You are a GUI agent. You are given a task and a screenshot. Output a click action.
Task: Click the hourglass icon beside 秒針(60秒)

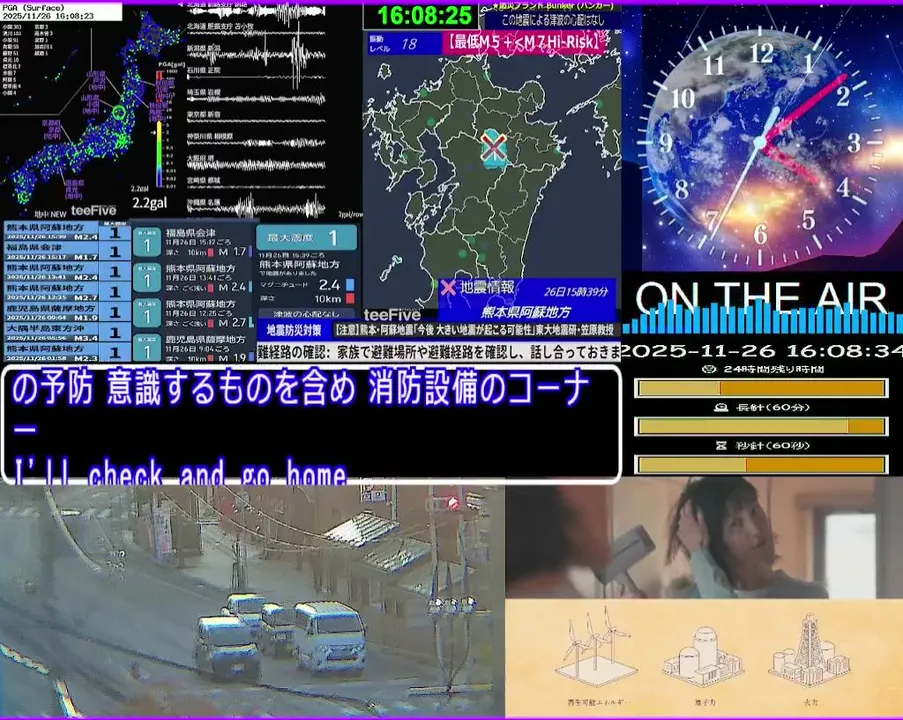(x=720, y=445)
